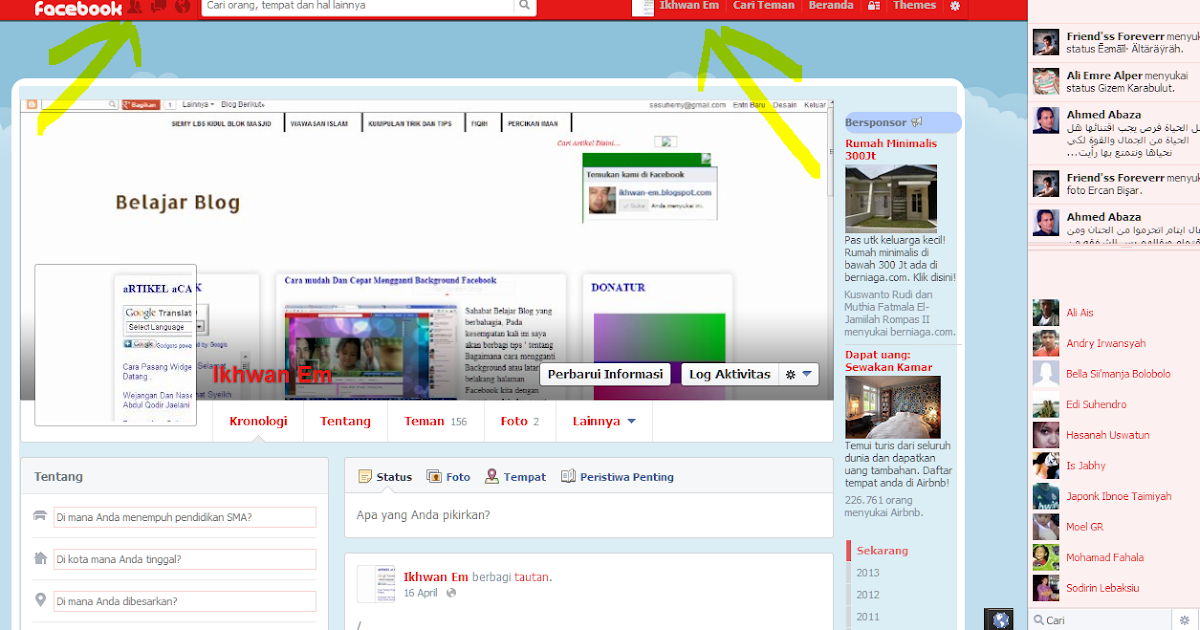Open the friend requests icon in top bar
This screenshot has height=630, width=1200.
135,7
